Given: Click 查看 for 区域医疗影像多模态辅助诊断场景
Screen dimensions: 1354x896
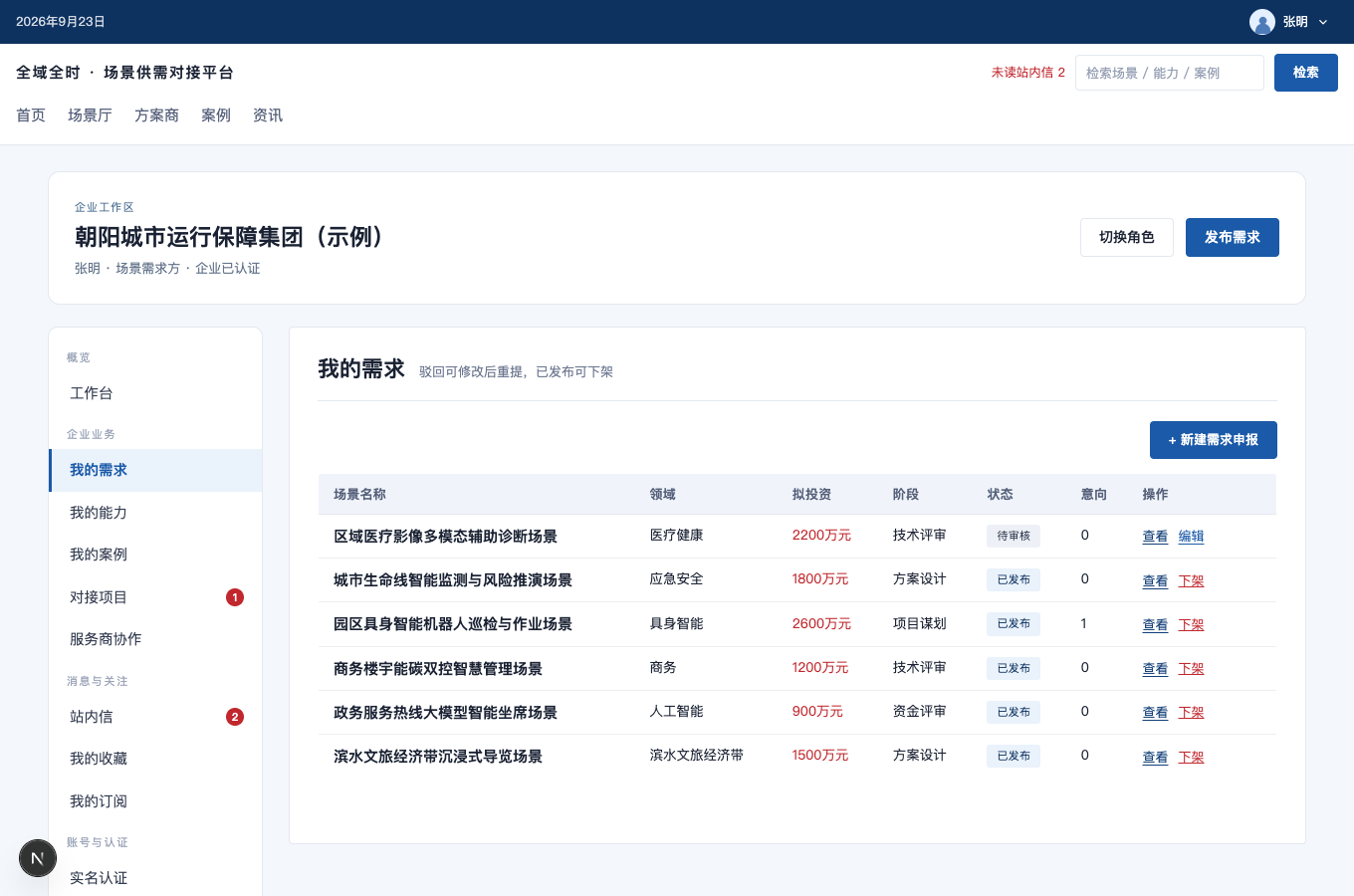Looking at the screenshot, I should coord(1155,537).
